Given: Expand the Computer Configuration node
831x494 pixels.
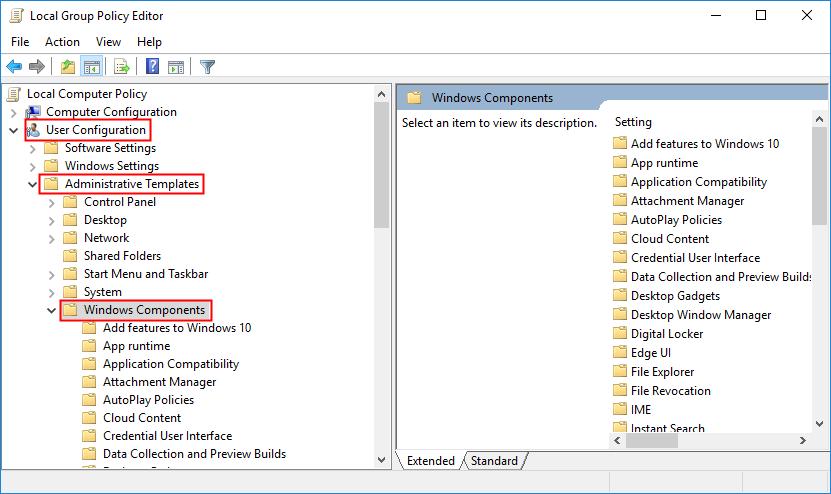Looking at the screenshot, I should pyautogui.click(x=14, y=112).
